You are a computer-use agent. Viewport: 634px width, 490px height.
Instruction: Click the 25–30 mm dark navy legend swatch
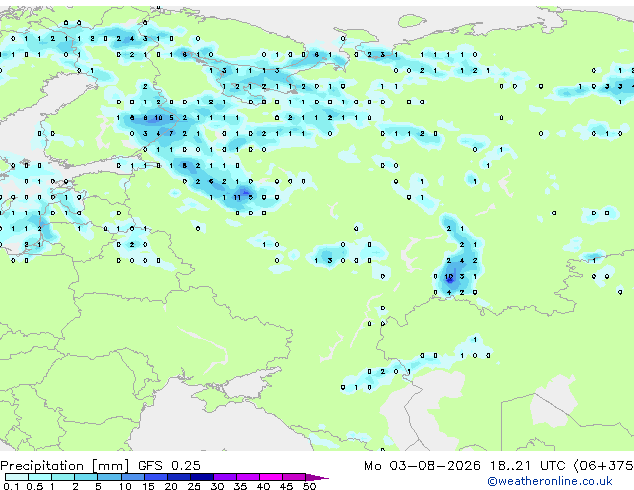tap(202, 477)
